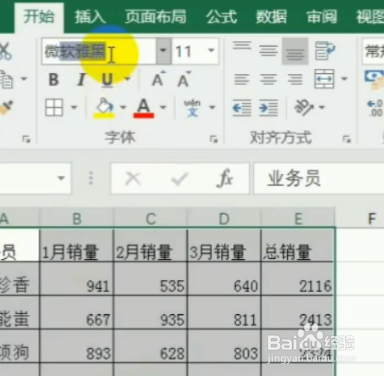Screen dimensions: 384x376
Task: Decrease indent
Action: pyautogui.click(x=242, y=108)
